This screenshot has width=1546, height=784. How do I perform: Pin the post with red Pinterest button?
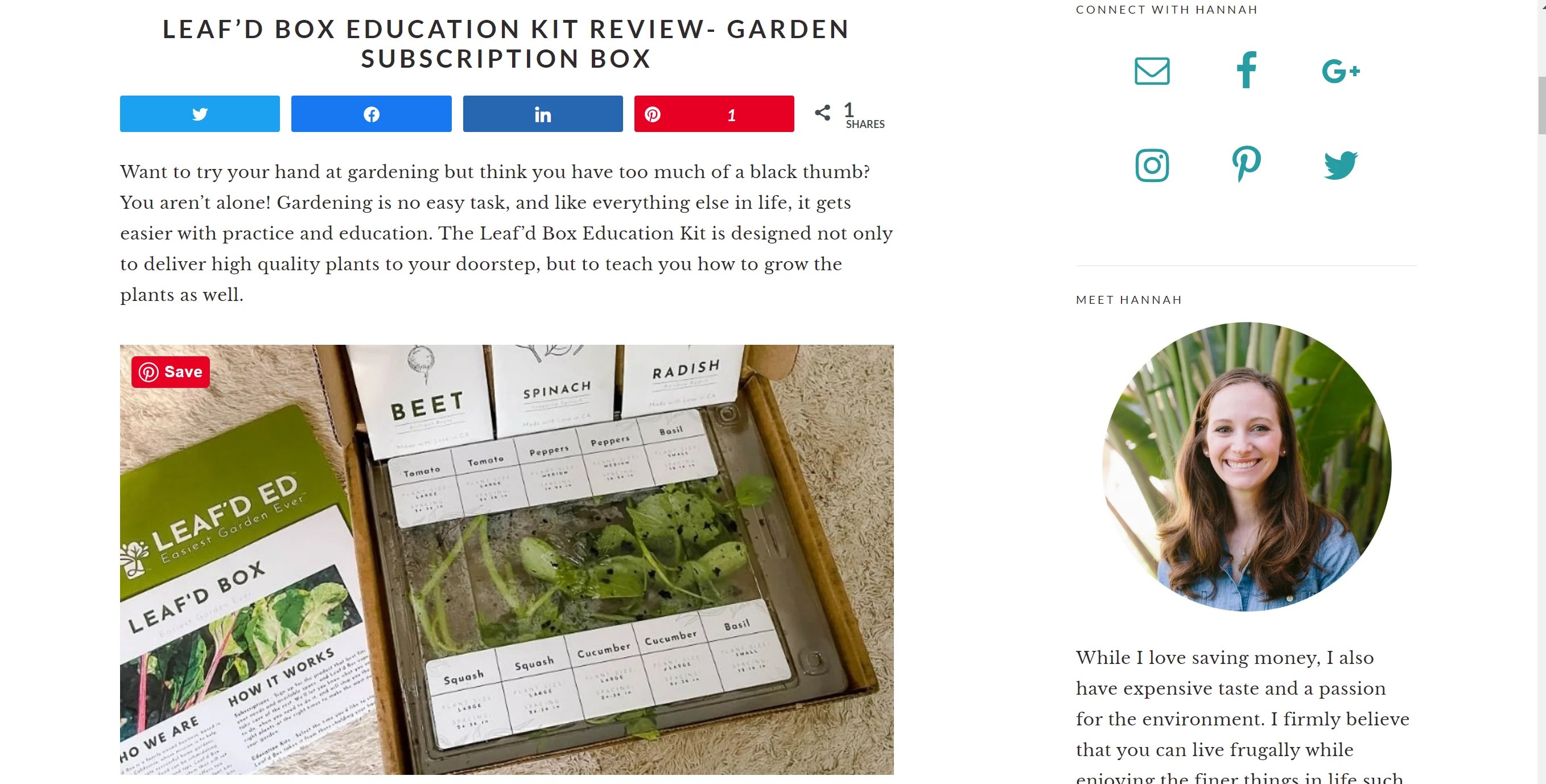tap(714, 113)
